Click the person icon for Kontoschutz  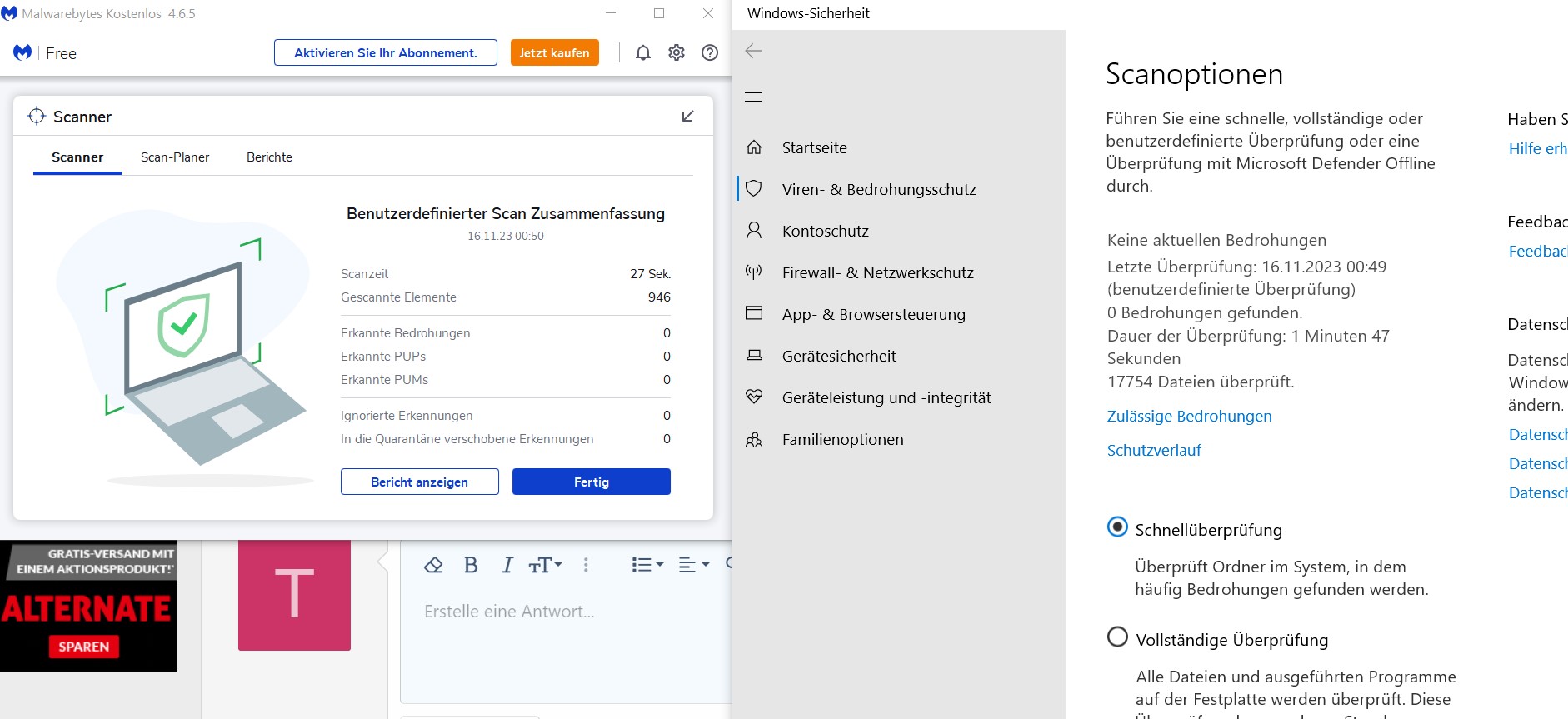(x=754, y=230)
